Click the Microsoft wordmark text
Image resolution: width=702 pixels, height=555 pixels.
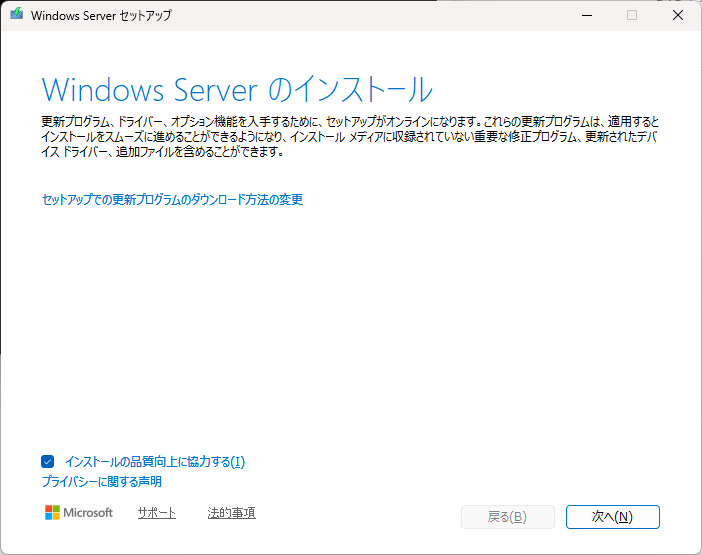(88, 513)
